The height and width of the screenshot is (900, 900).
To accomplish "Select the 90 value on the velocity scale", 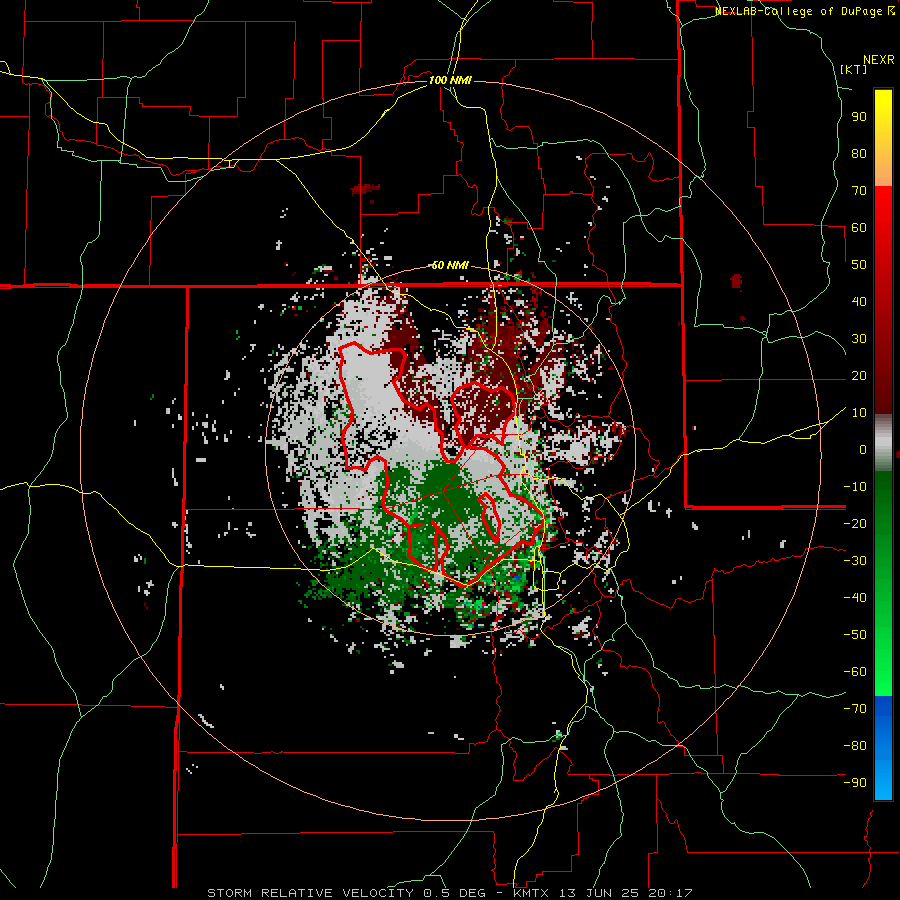I will point(859,117).
